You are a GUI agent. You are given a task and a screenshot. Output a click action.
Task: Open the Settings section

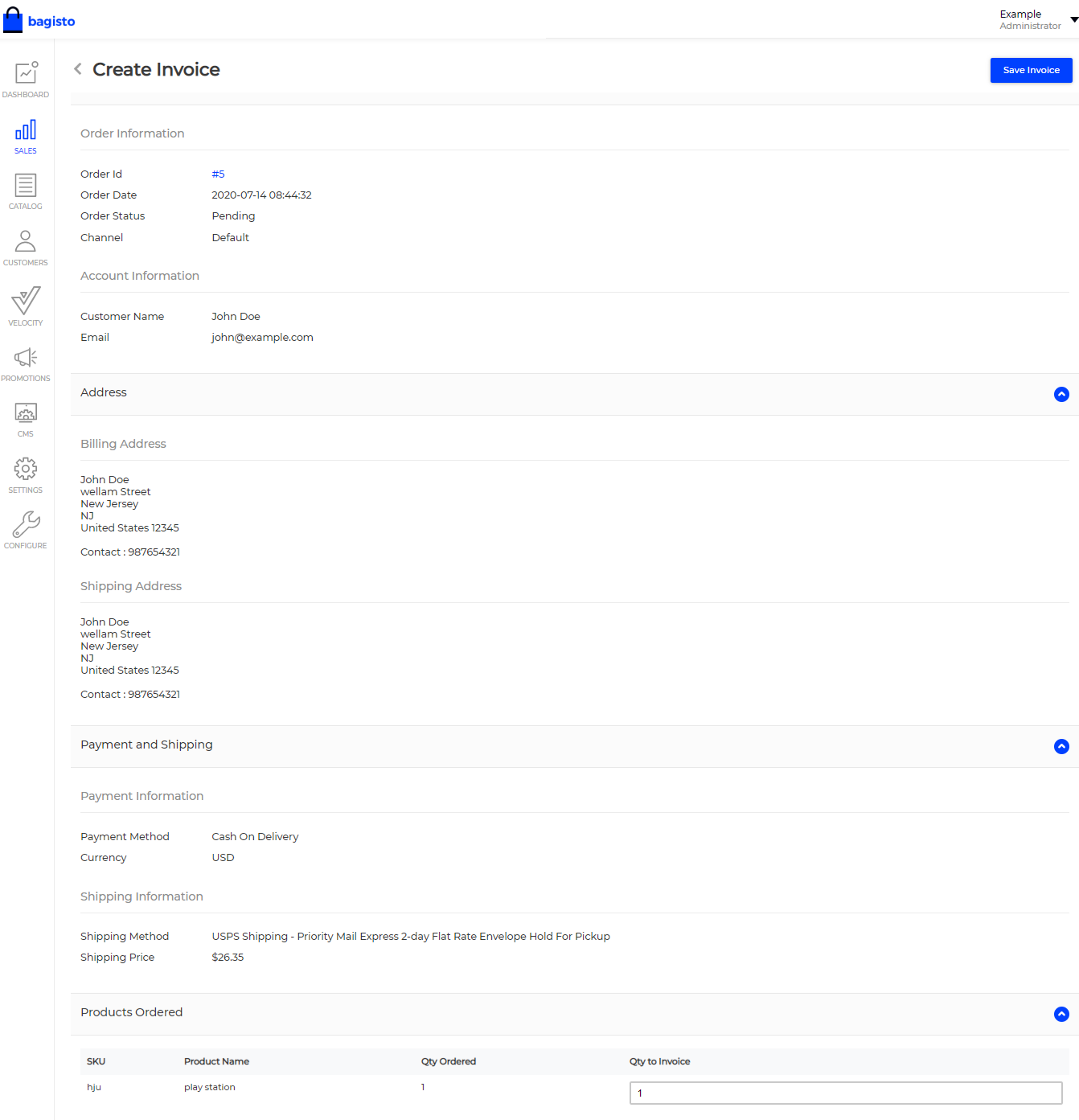(26, 474)
